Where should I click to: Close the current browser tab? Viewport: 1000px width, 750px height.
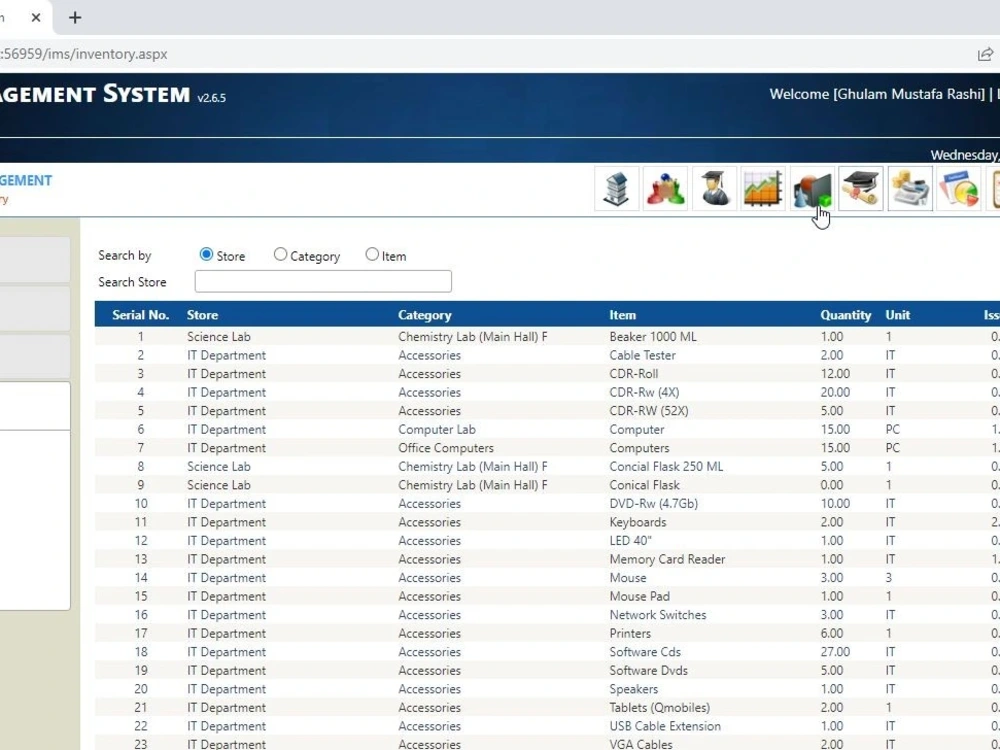tap(36, 18)
